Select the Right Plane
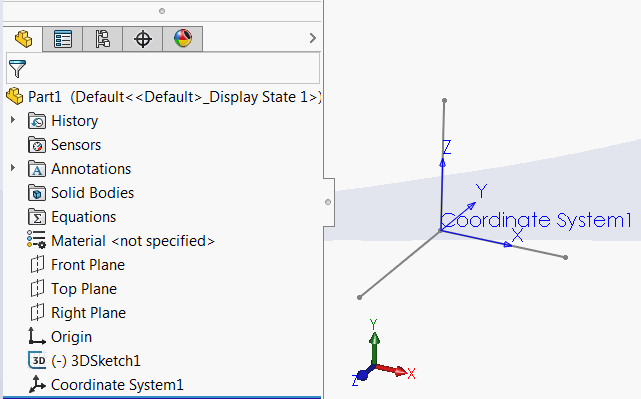Viewport: 641px width, 399px height. (x=78, y=313)
